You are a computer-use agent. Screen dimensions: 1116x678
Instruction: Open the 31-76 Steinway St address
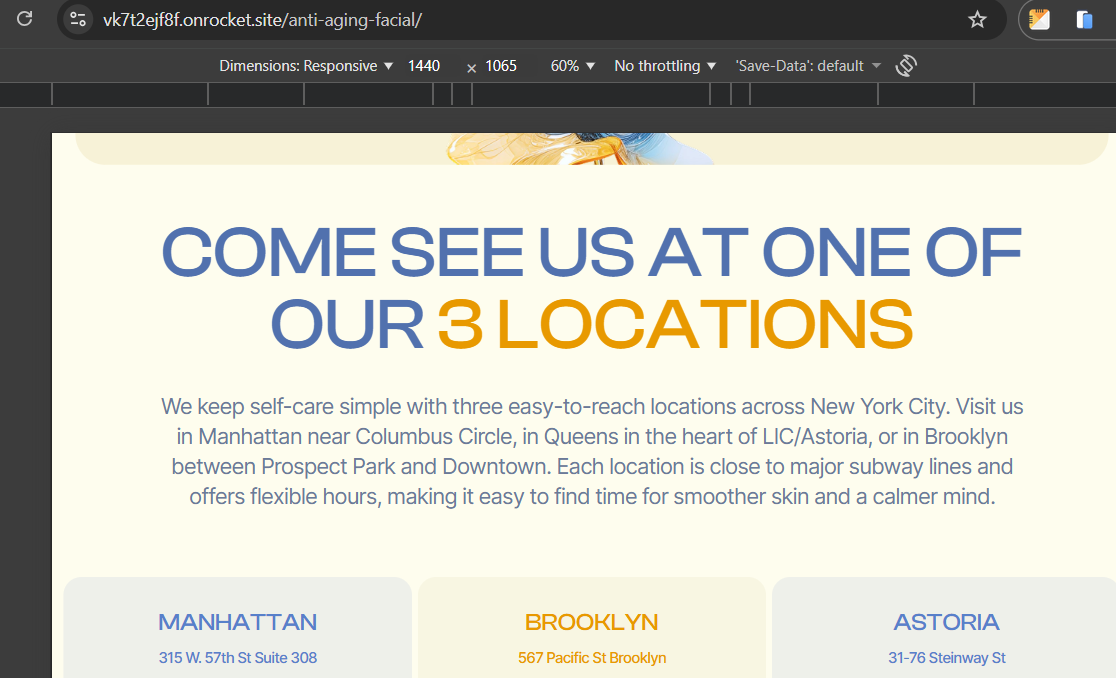[947, 657]
